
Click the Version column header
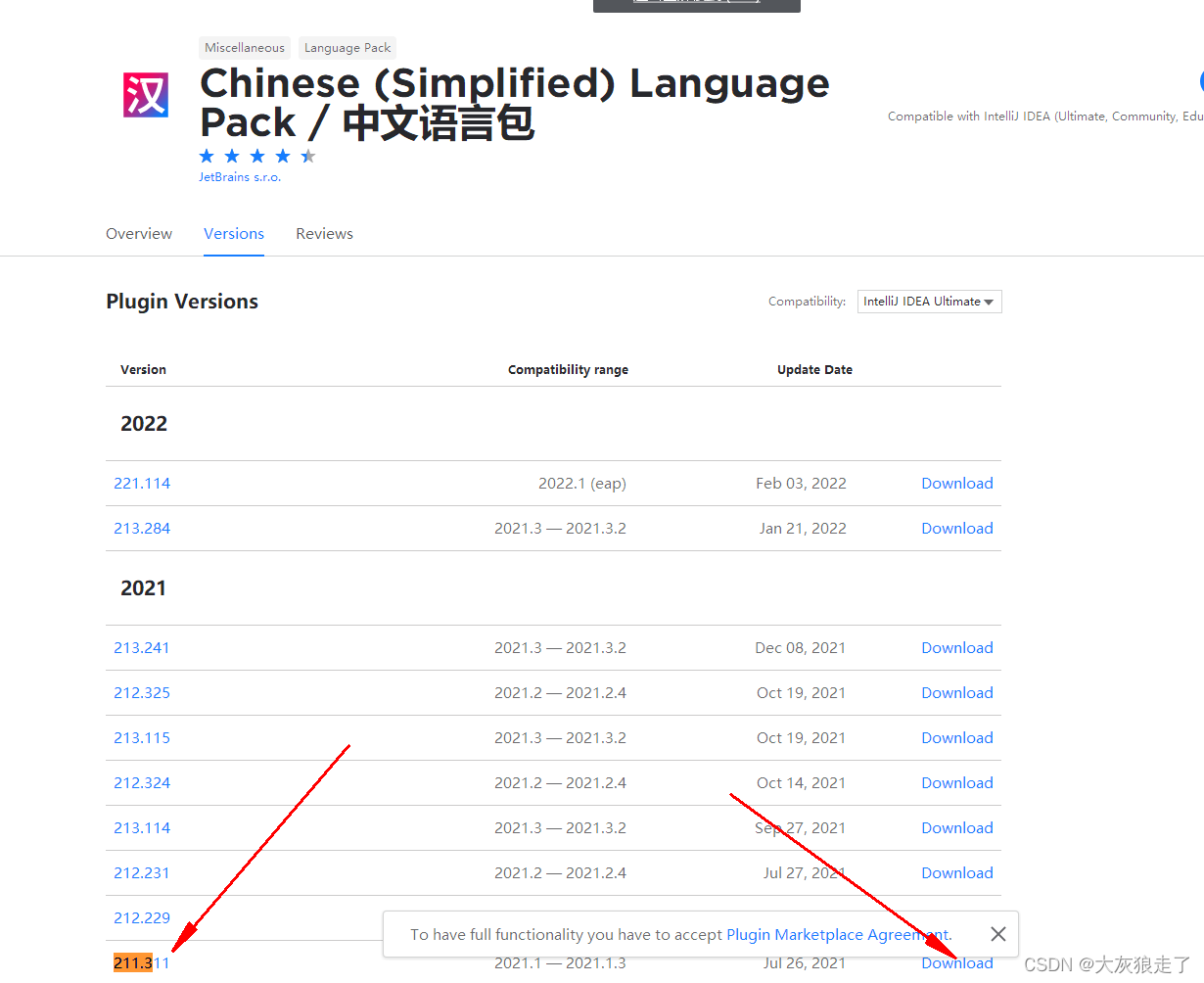[143, 370]
